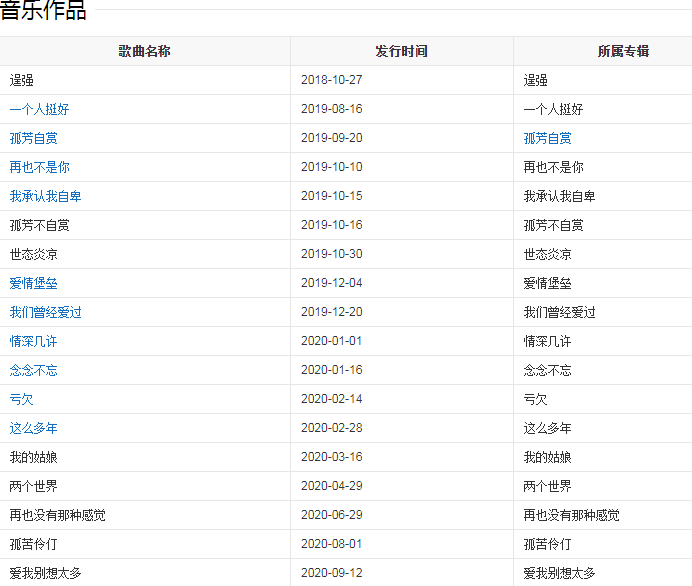Select the date 2019-09-20

331,138
